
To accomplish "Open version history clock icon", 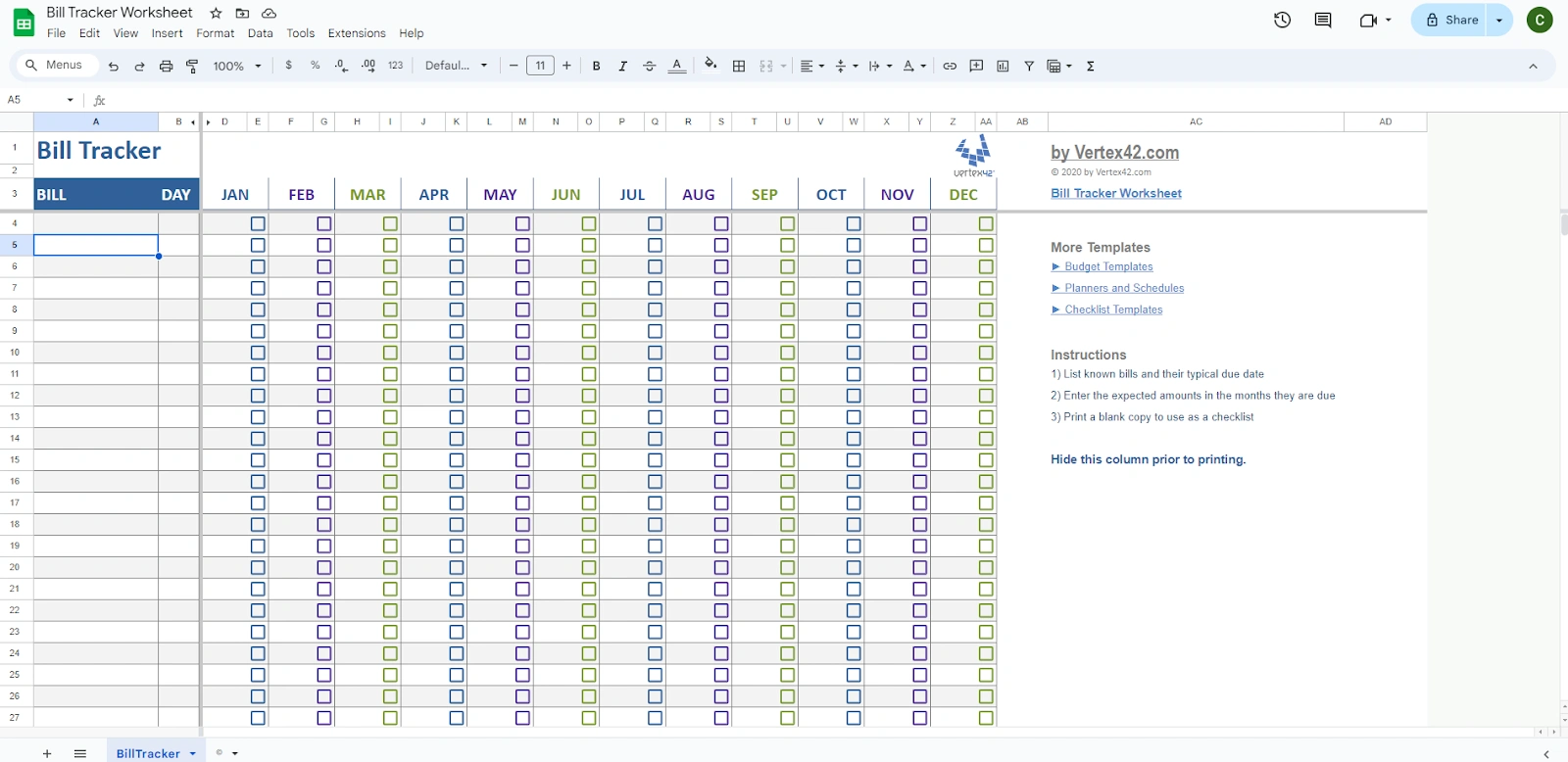I will pyautogui.click(x=1282, y=20).
